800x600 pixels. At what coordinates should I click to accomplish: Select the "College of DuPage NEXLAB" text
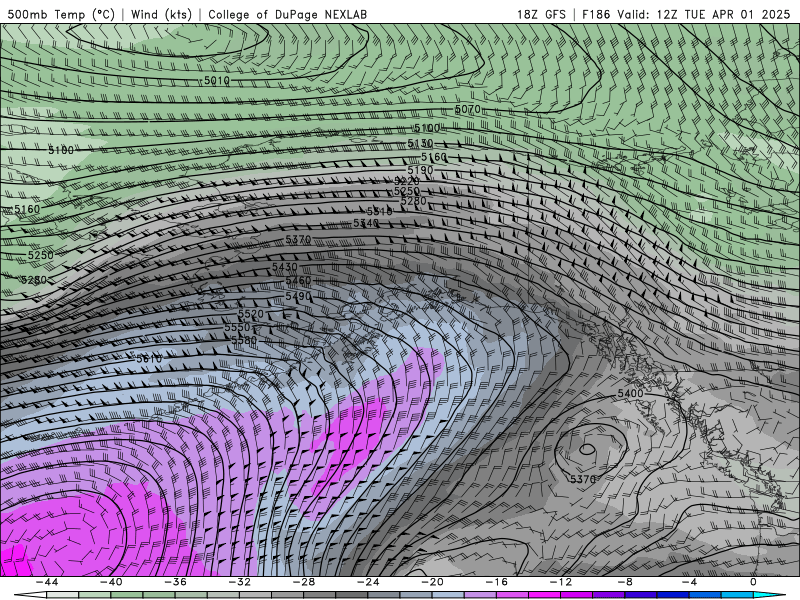[x=287, y=14]
